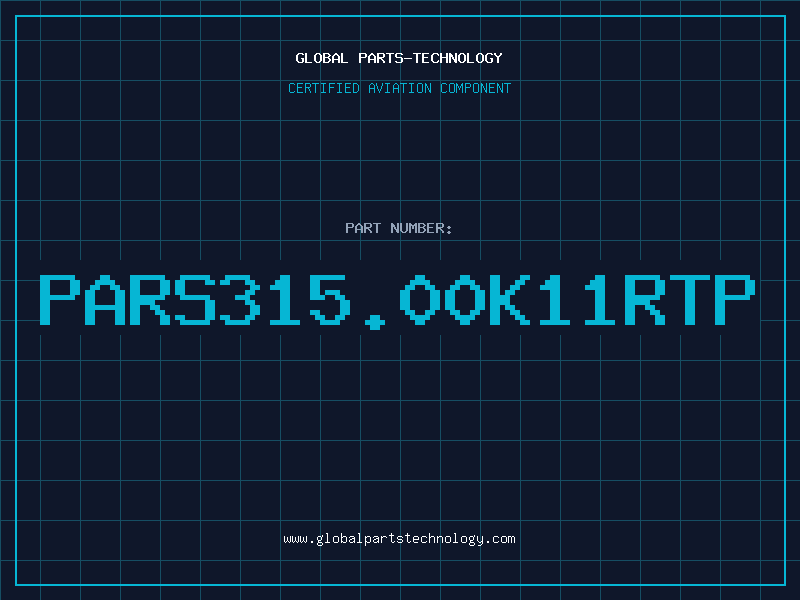Viewport: 800px width, 600px height.
Task: Click the .com ending of the website address
Action: coord(499,539)
